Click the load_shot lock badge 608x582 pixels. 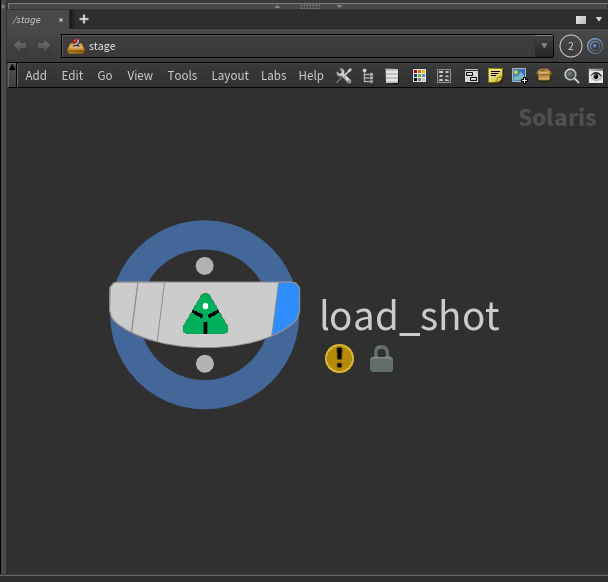pos(381,359)
